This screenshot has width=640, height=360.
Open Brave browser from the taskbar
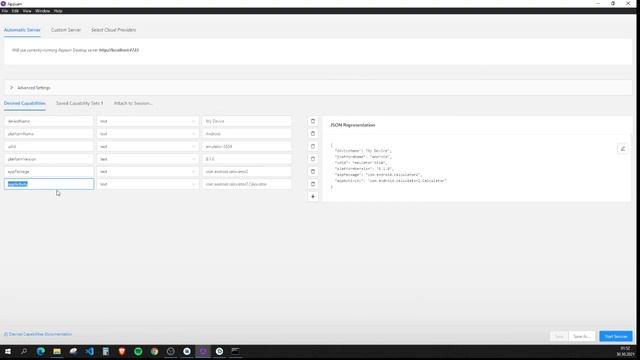[x=122, y=351]
